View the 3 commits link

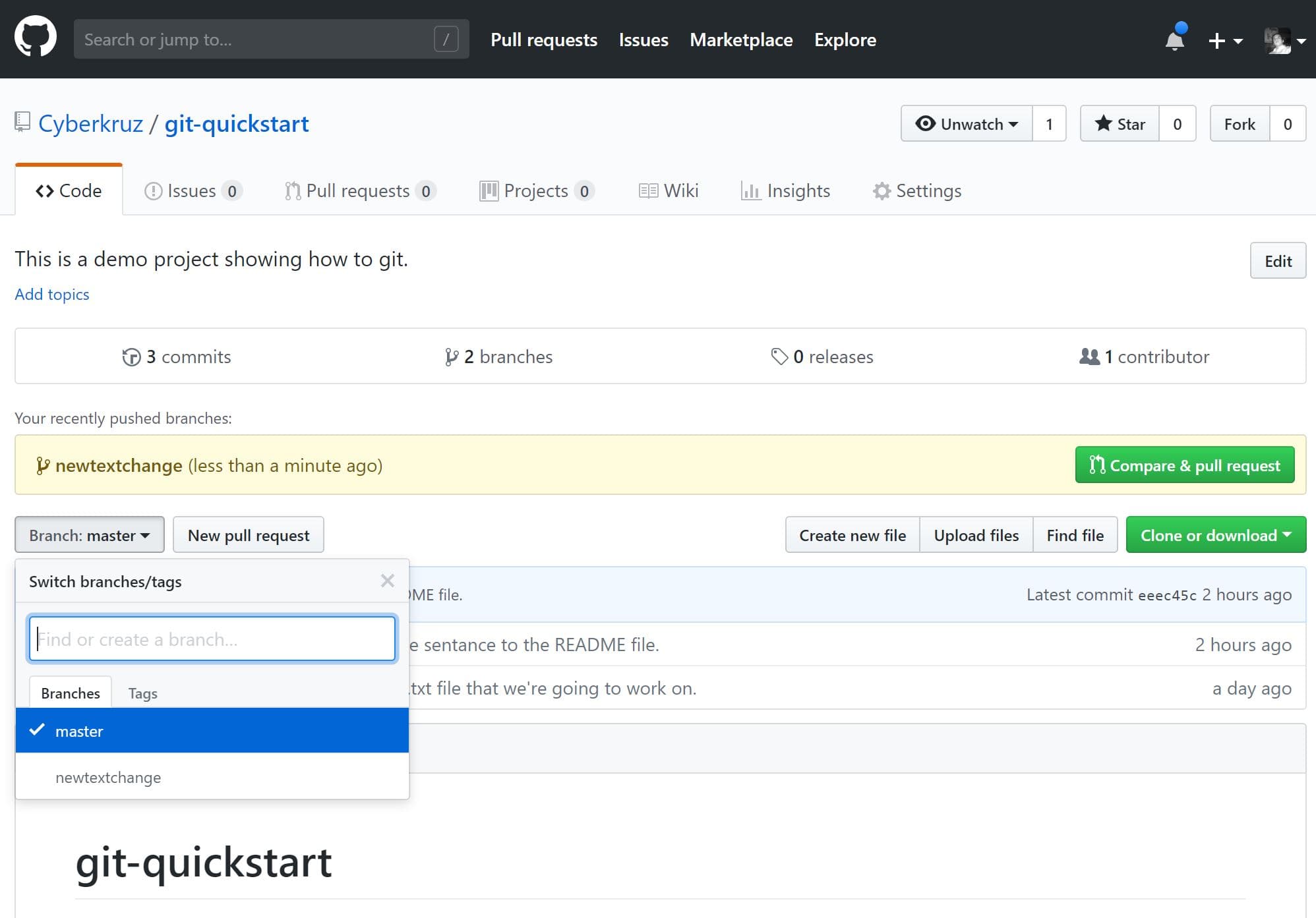tap(177, 357)
